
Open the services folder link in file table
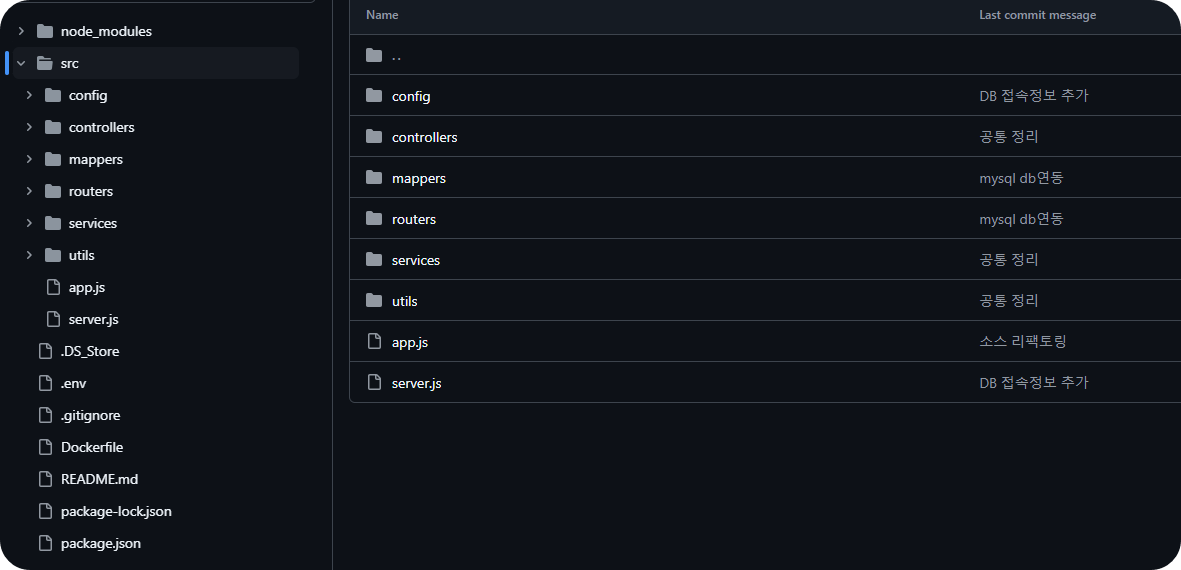click(x=416, y=260)
